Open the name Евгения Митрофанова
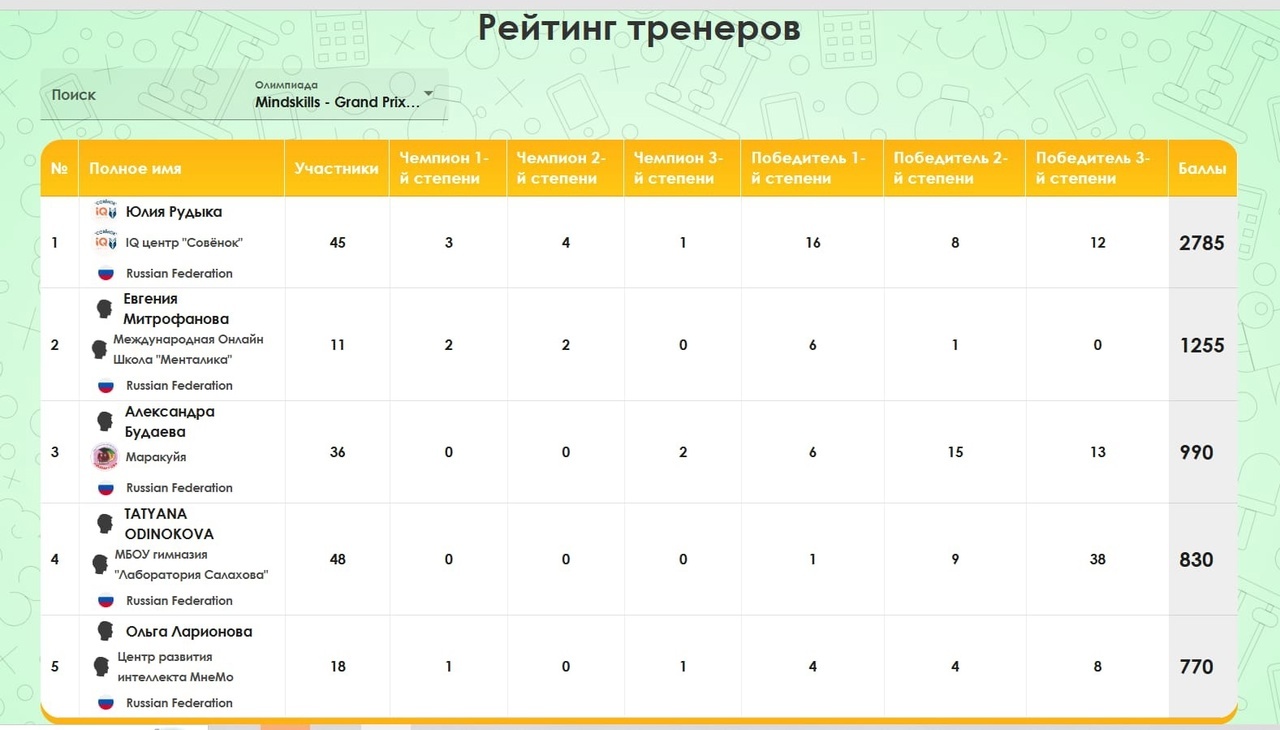Image resolution: width=1280 pixels, height=730 pixels. point(176,309)
